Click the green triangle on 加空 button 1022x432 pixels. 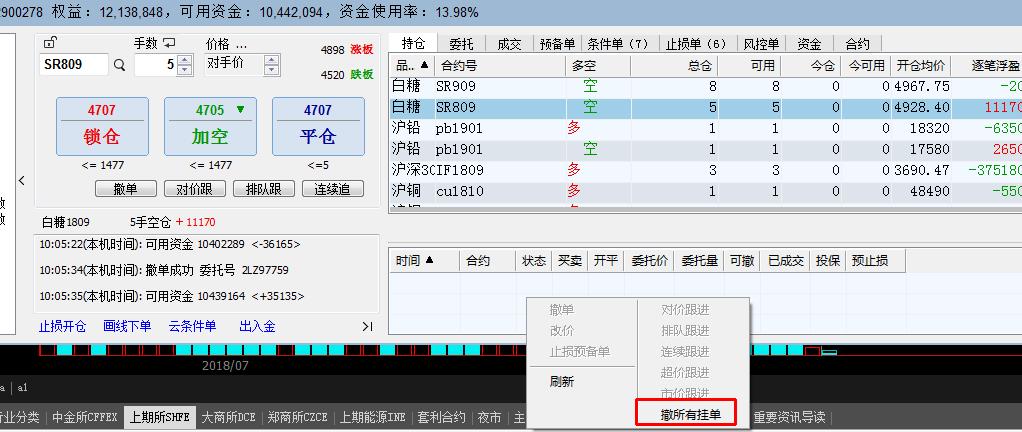tap(240, 110)
